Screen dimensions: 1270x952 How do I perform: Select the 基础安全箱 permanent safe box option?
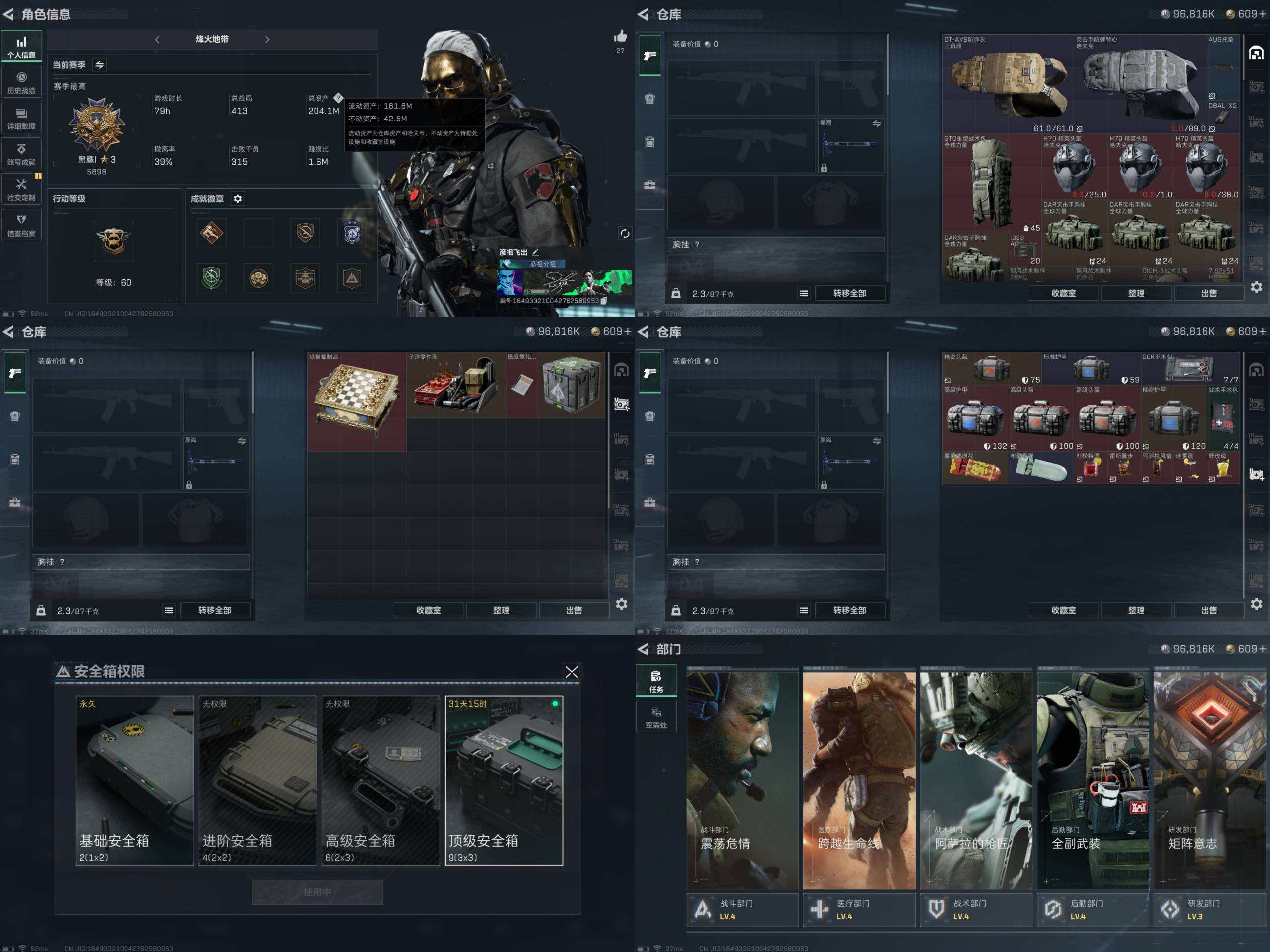tap(134, 779)
